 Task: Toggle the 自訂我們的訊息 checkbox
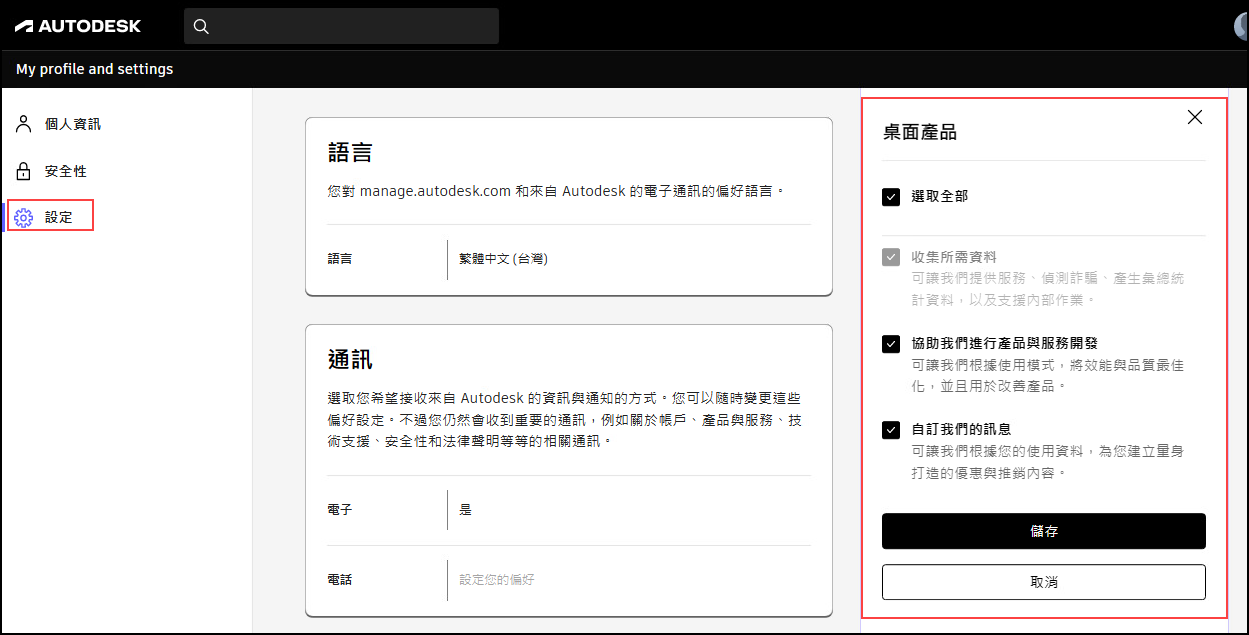click(x=891, y=430)
